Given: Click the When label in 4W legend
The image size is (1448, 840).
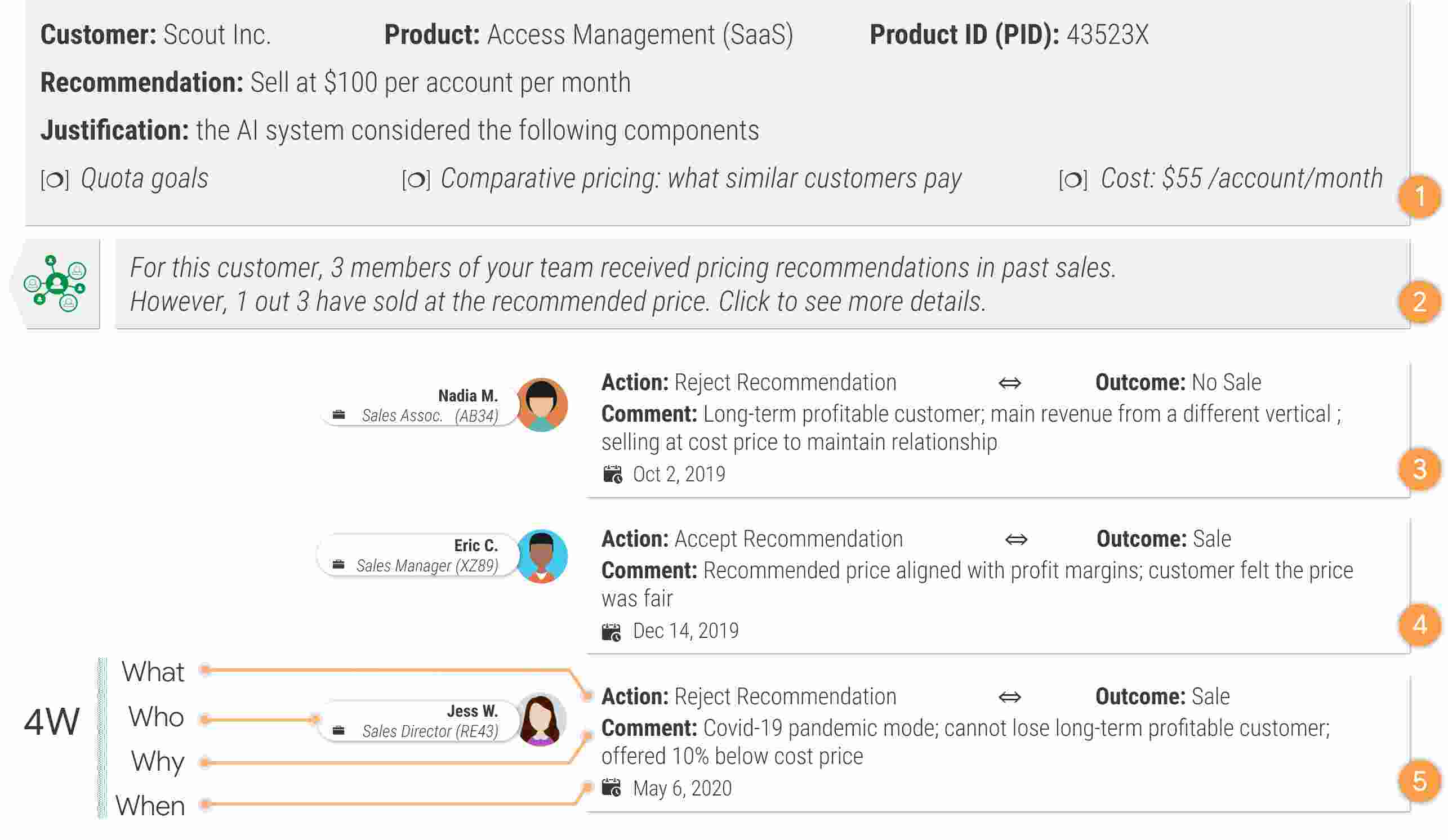Looking at the screenshot, I should pos(150,806).
